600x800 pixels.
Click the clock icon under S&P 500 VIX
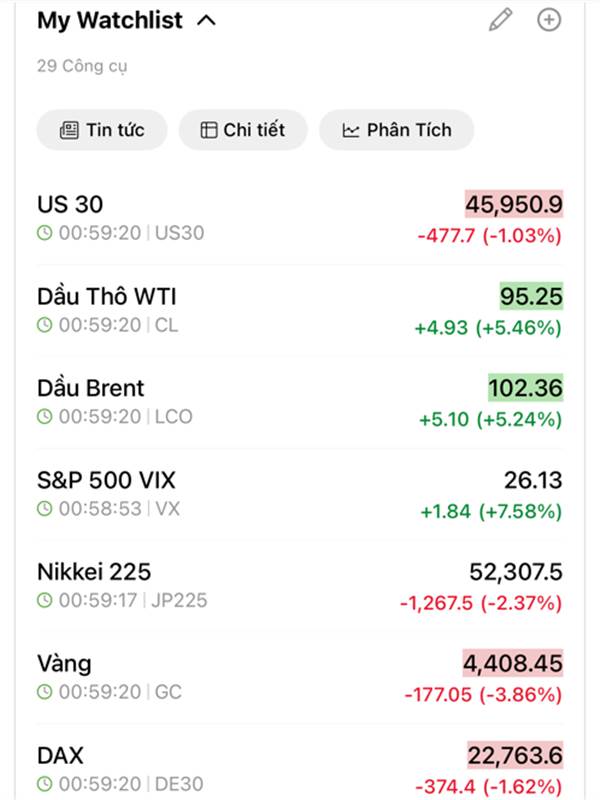click(44, 509)
